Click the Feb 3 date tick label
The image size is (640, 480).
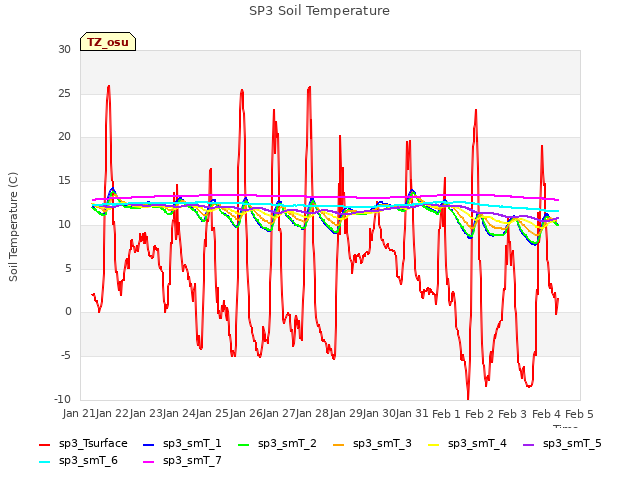[513, 414]
